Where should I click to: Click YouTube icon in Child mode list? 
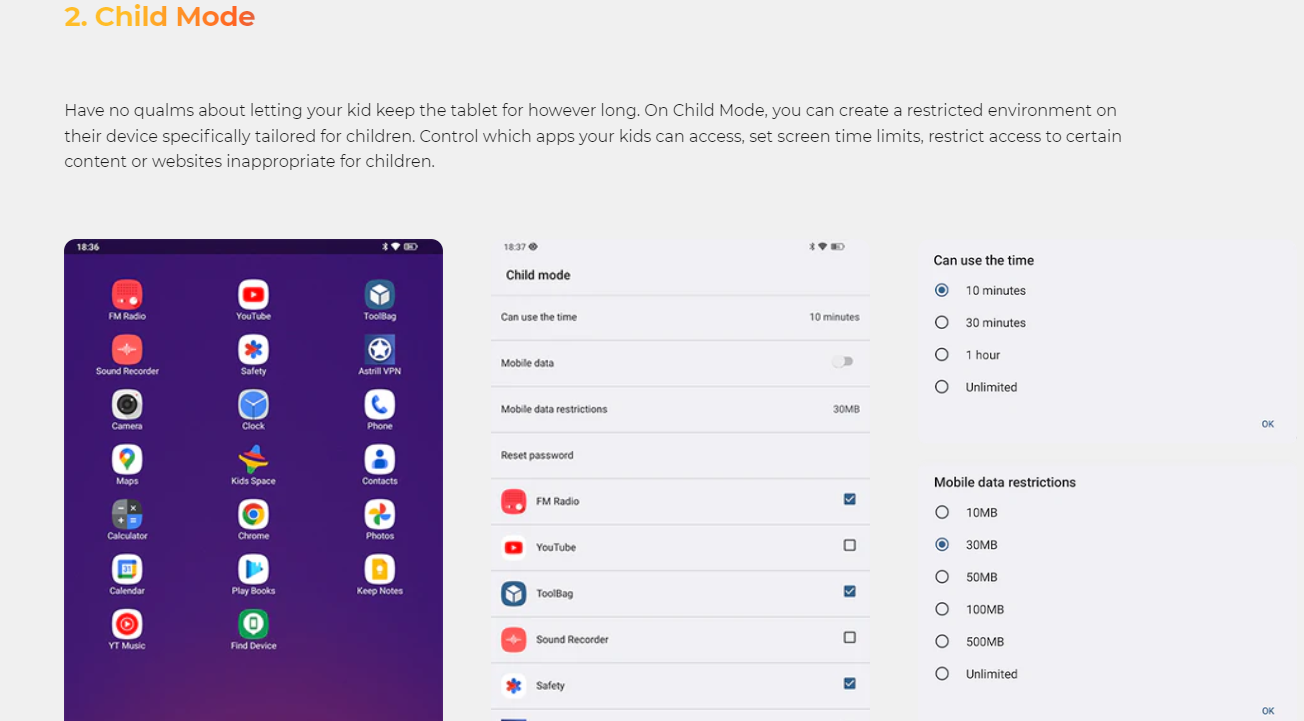[x=514, y=548]
